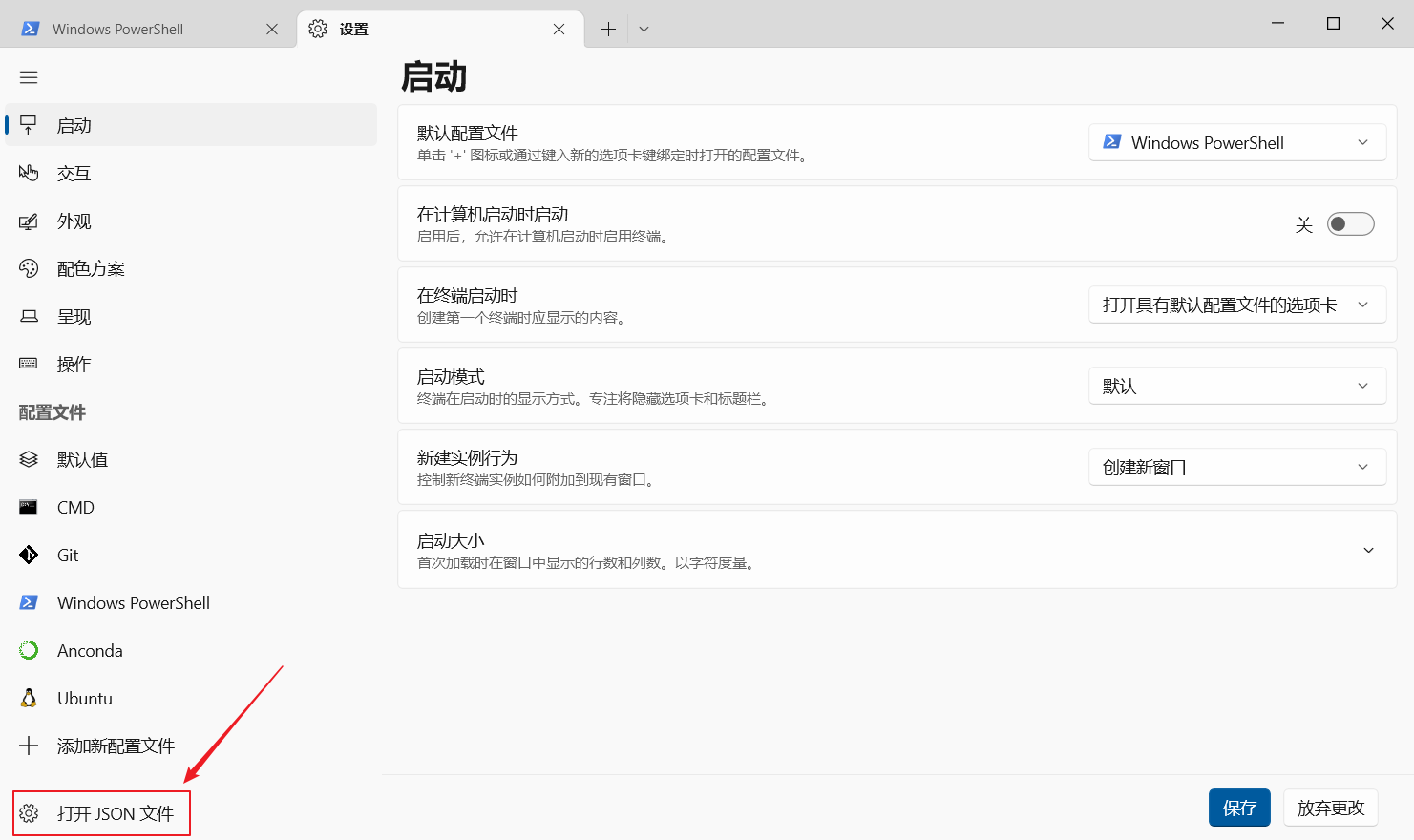This screenshot has height=840, width=1414.
Task: Select 启动 in the sidebar
Action: (x=191, y=125)
